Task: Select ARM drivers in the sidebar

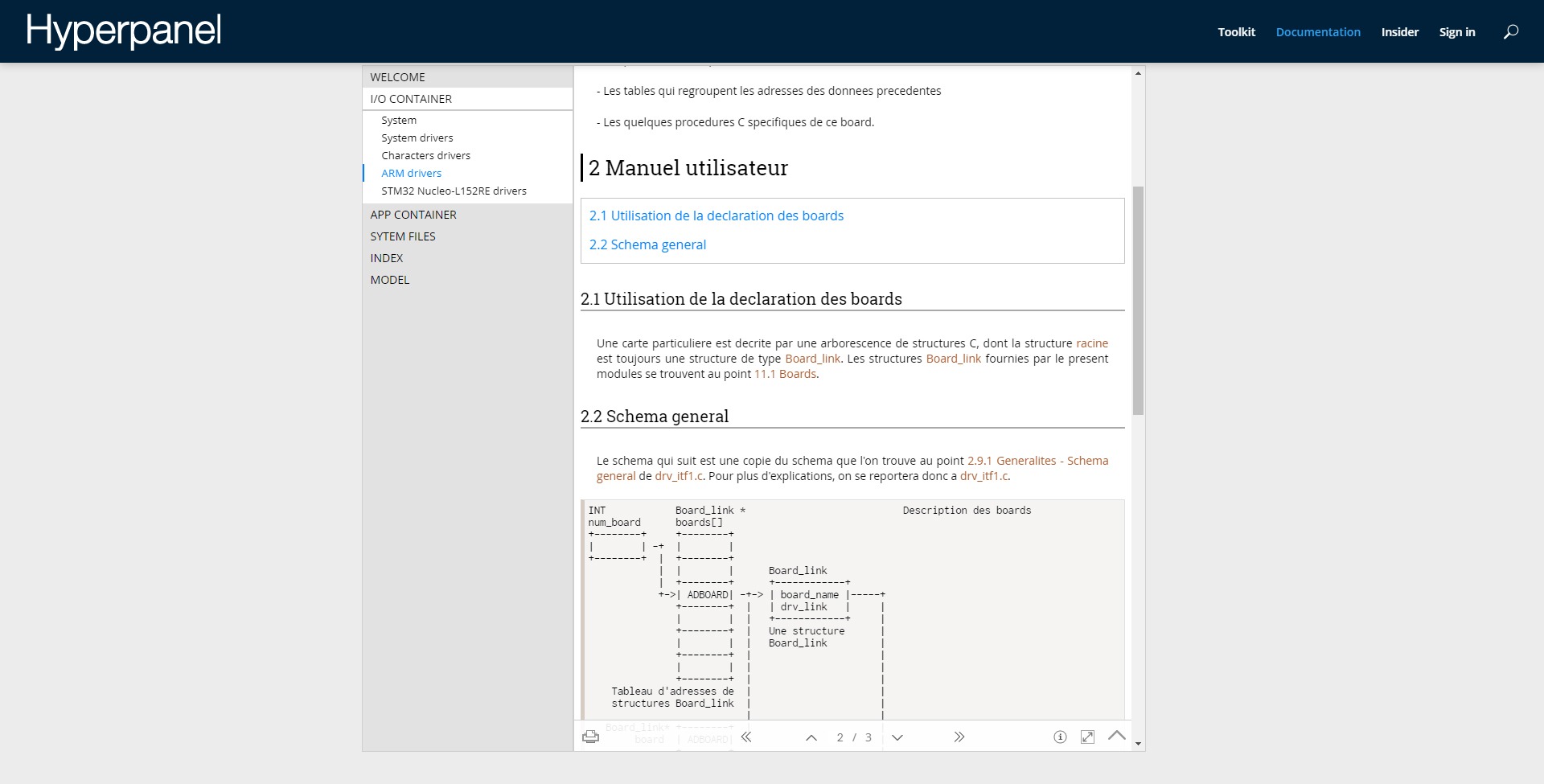Action: 412,174
